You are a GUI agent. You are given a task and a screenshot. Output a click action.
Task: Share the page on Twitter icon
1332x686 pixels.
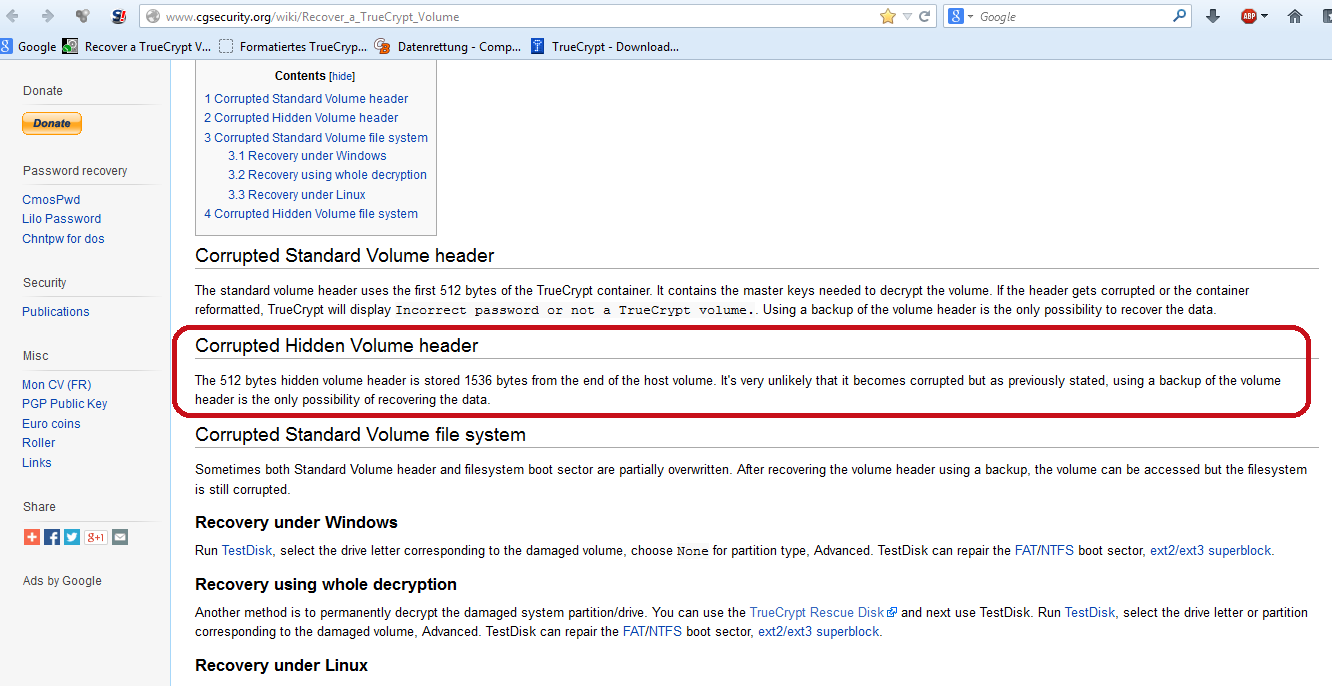coord(72,537)
